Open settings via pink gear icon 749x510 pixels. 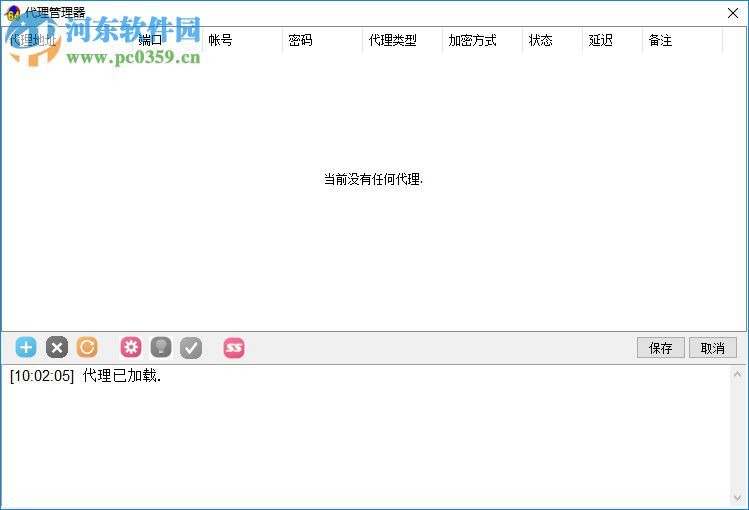(x=131, y=347)
